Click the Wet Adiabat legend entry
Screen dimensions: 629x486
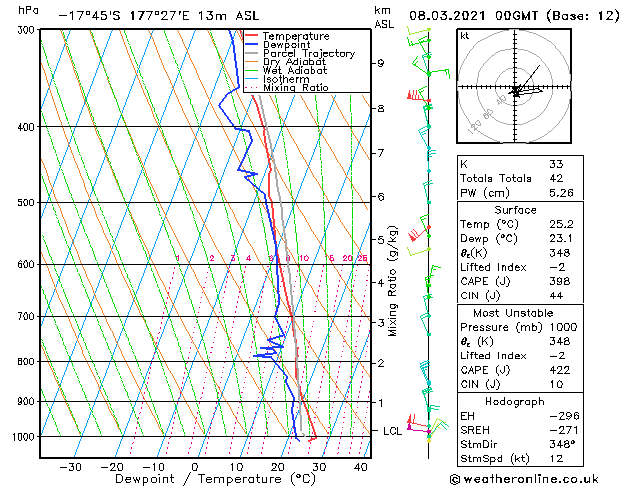point(286,71)
